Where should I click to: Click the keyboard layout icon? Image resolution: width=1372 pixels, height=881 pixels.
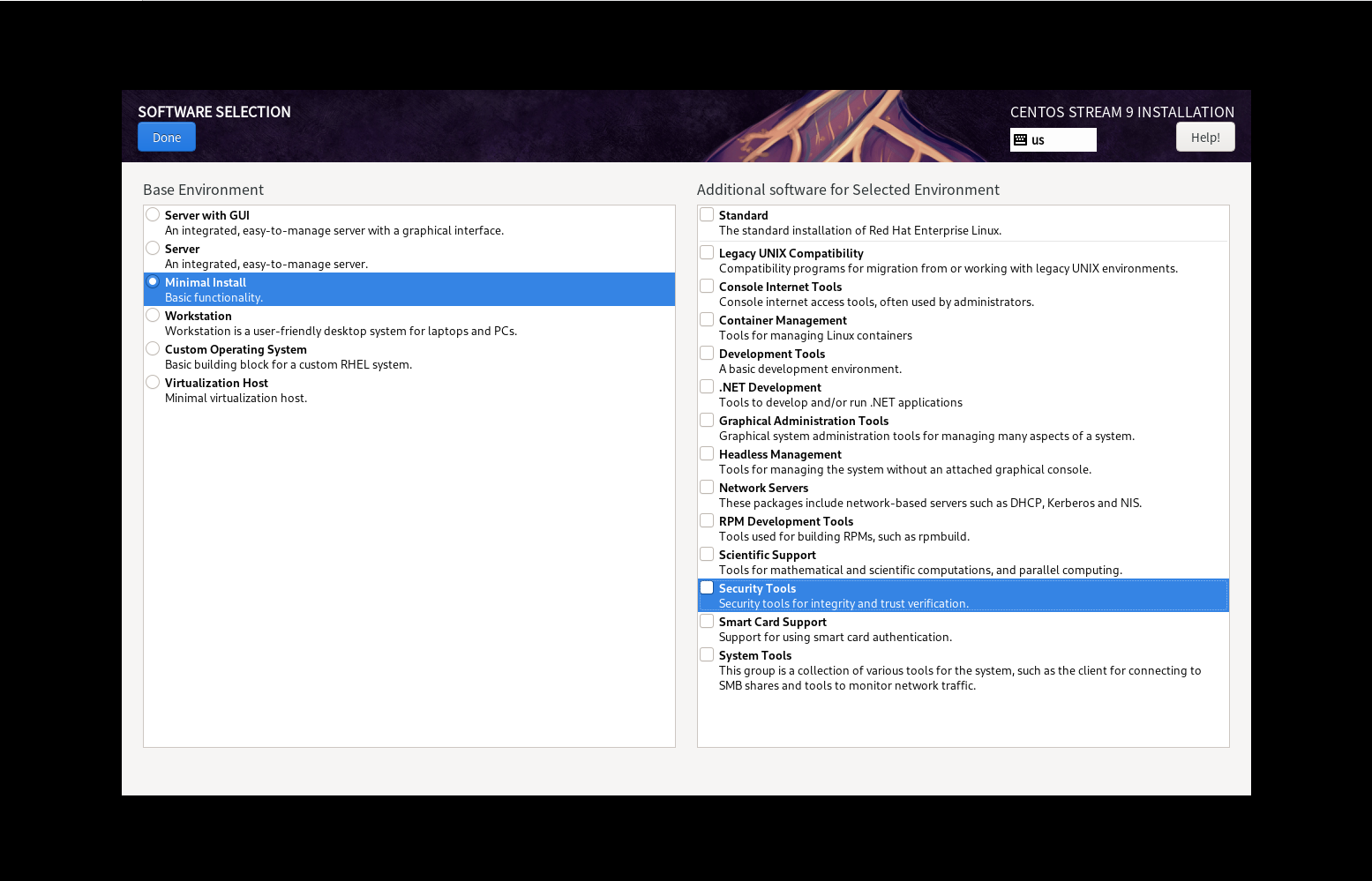tap(1020, 139)
